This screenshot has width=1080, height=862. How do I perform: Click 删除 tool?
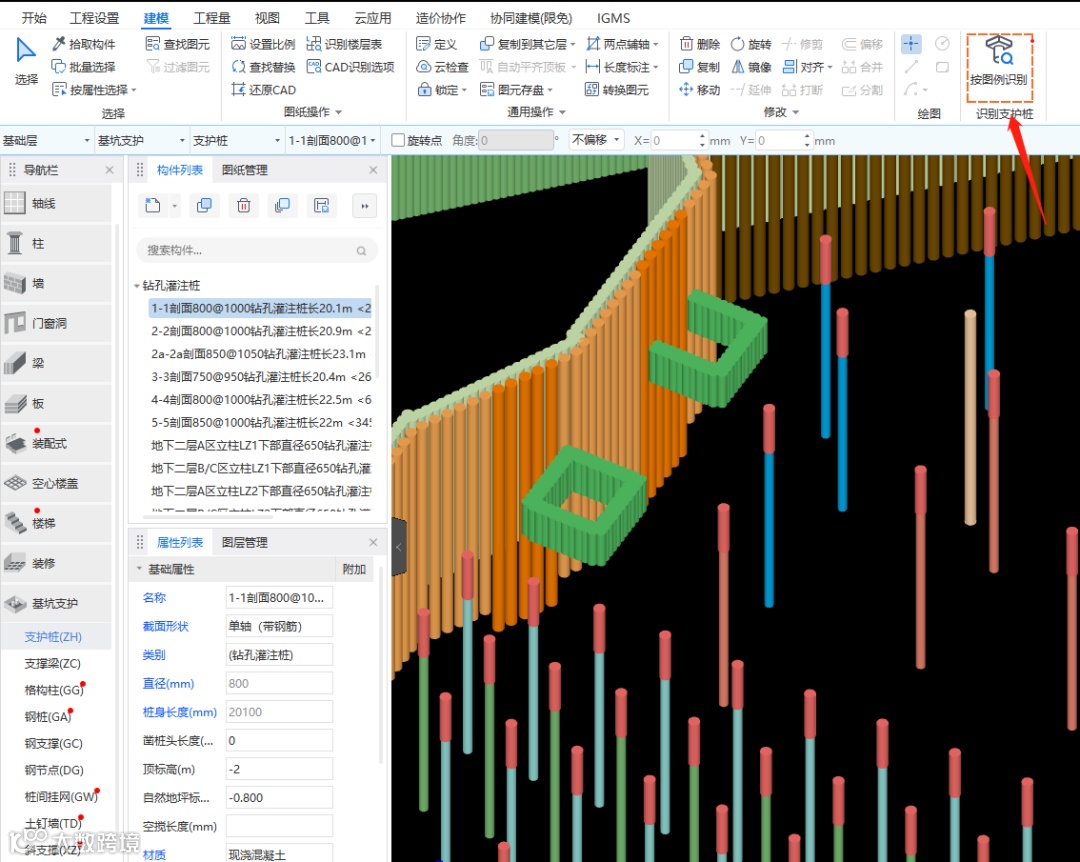(700, 44)
